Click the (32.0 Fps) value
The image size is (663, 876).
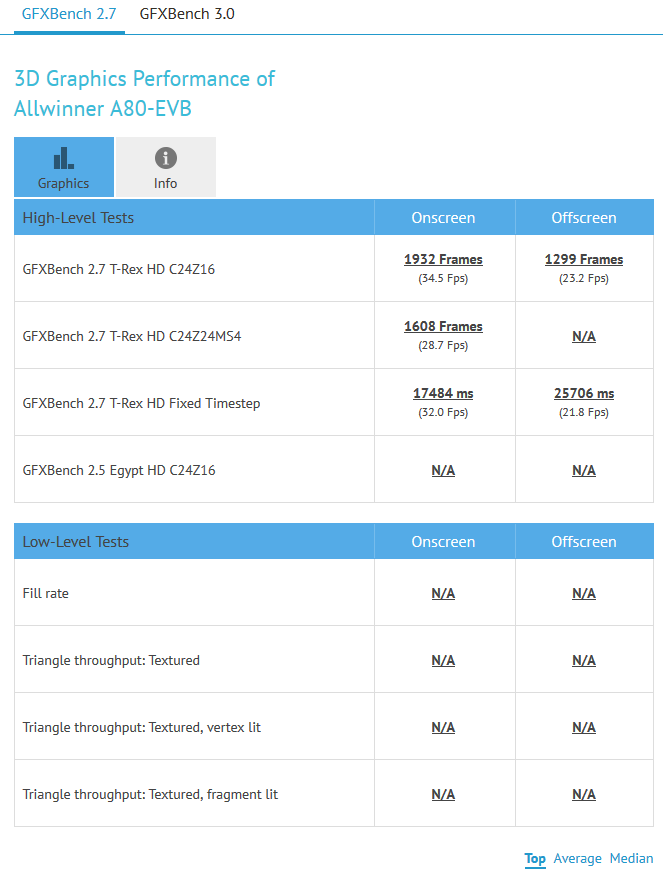point(443,412)
